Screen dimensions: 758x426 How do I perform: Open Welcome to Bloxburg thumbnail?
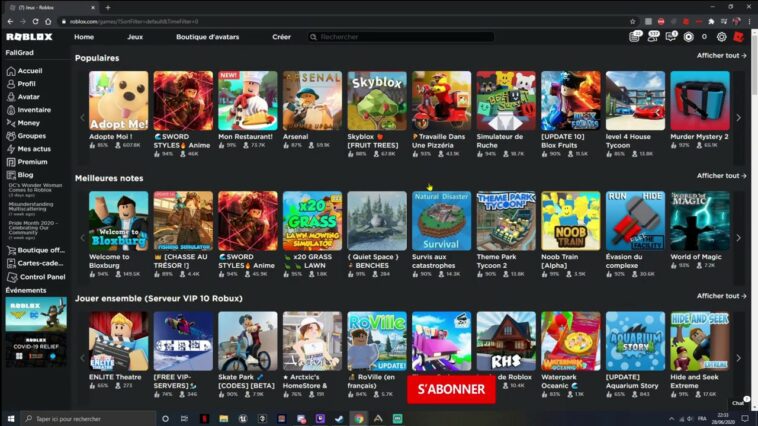(118, 221)
